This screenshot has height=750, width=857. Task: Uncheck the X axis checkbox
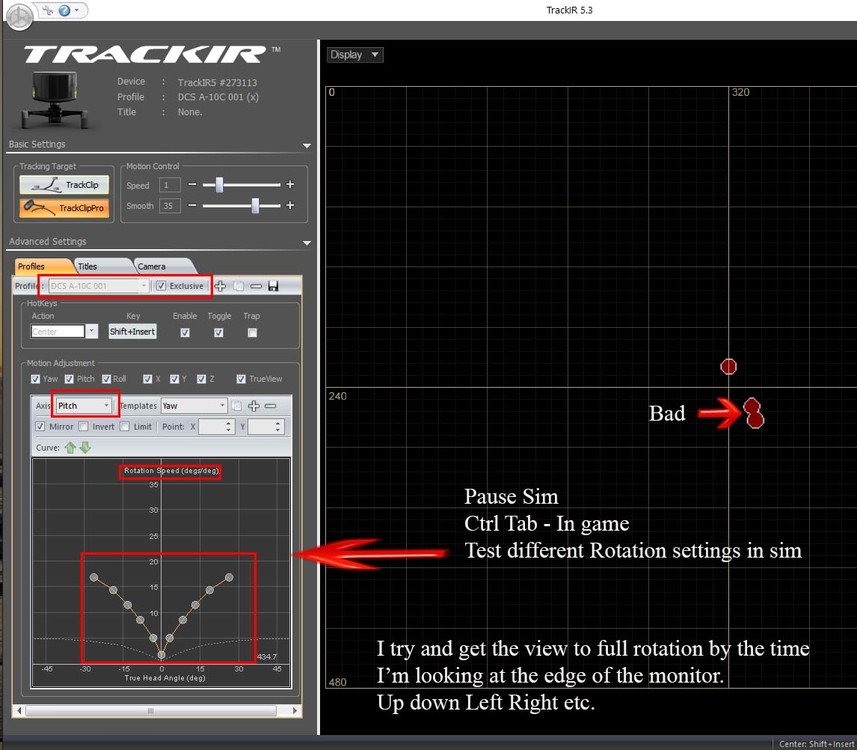coord(148,379)
